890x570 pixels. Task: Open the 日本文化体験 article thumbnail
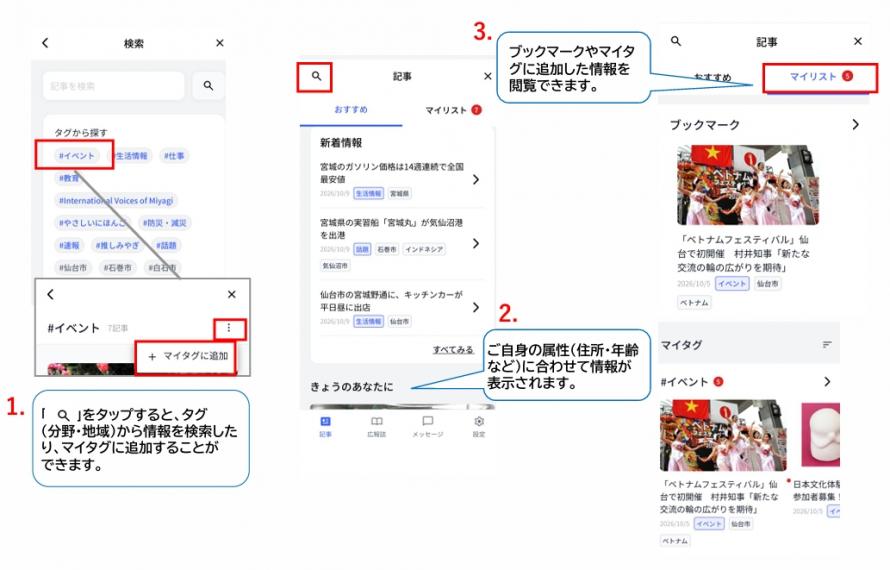coord(820,435)
